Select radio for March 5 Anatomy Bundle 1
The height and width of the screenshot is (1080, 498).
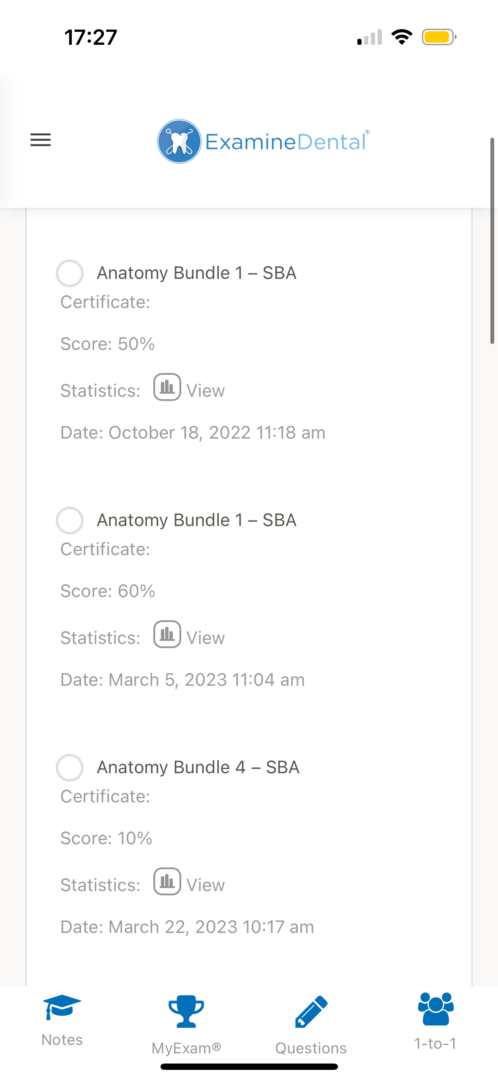coord(70,521)
